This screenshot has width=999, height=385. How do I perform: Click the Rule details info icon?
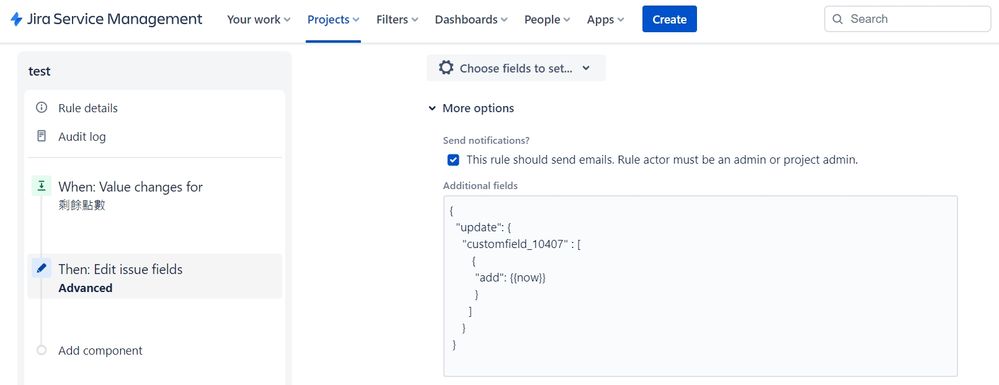pyautogui.click(x=41, y=108)
